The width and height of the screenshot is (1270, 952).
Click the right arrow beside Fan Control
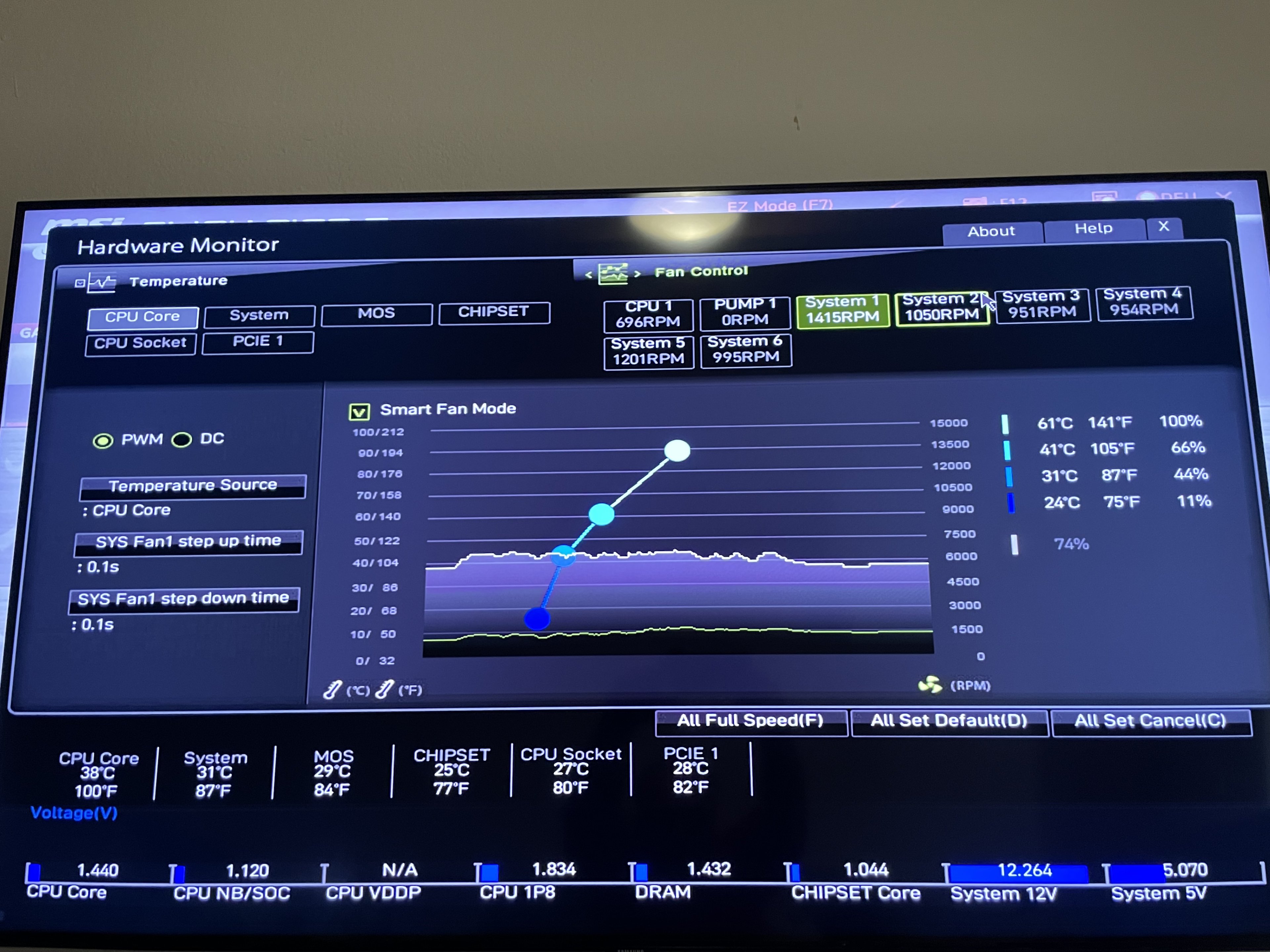point(637,274)
